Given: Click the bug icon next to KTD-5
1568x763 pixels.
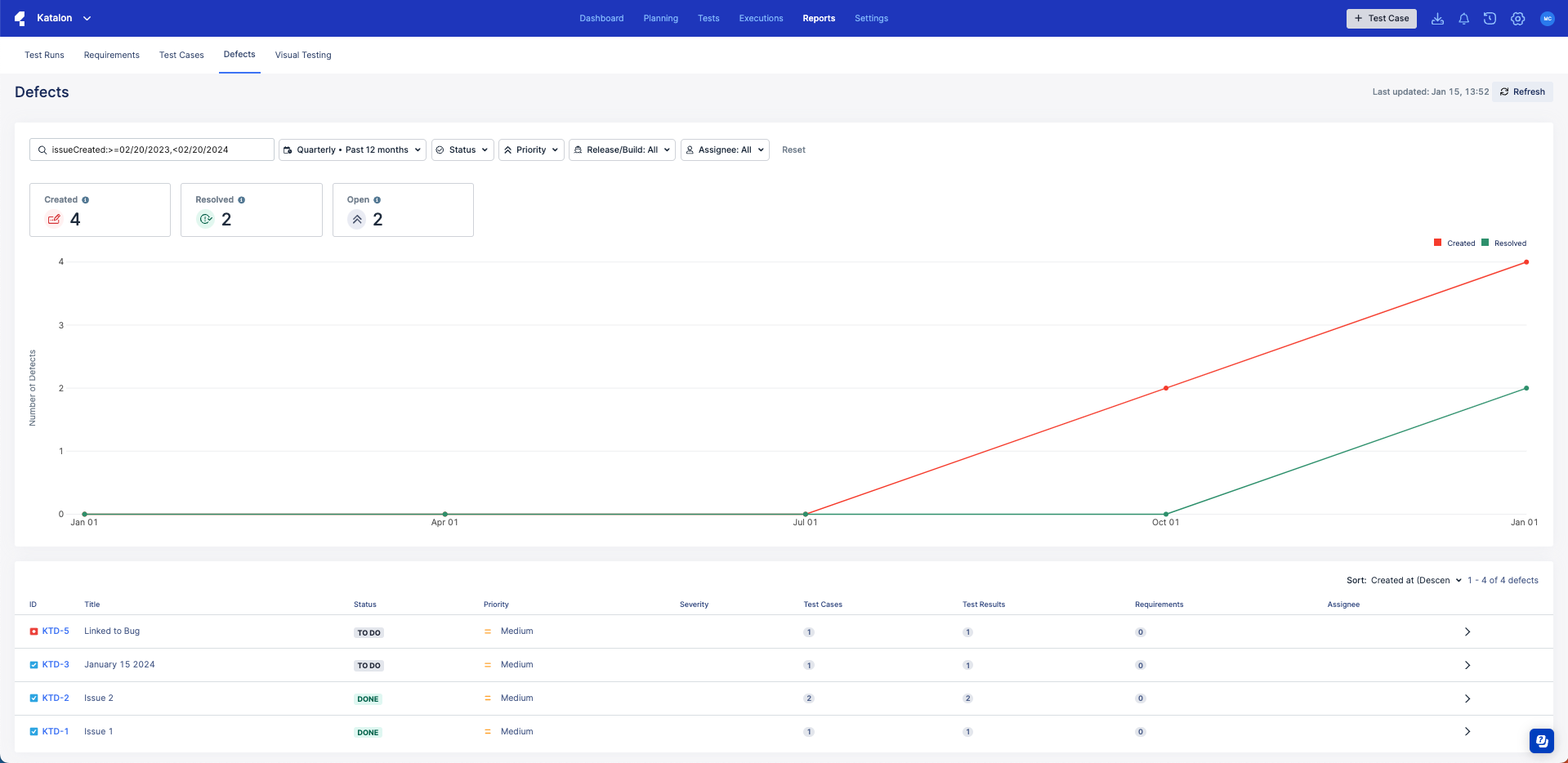Looking at the screenshot, I should (x=33, y=631).
